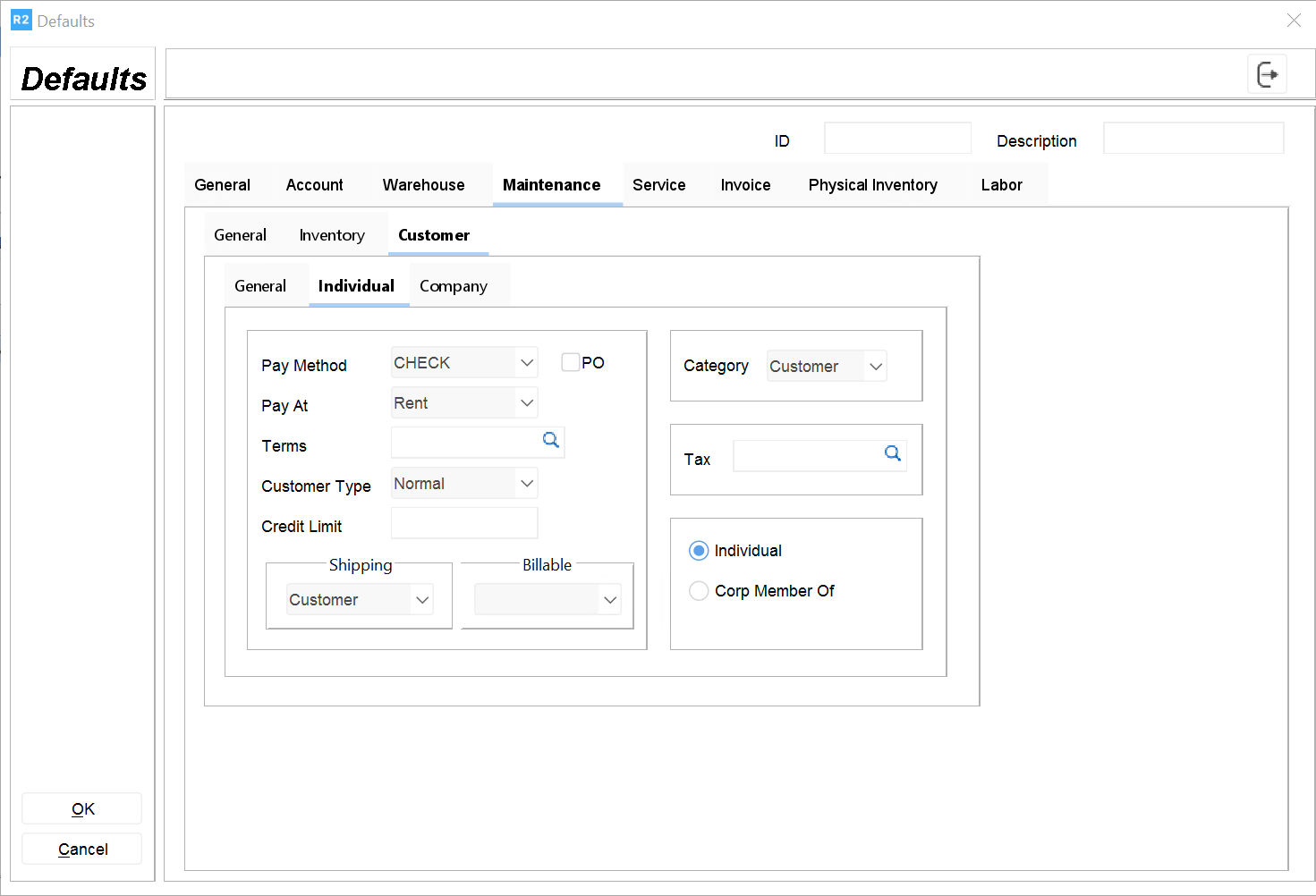
Task: Click the R2 application logo icon
Action: coord(21,20)
